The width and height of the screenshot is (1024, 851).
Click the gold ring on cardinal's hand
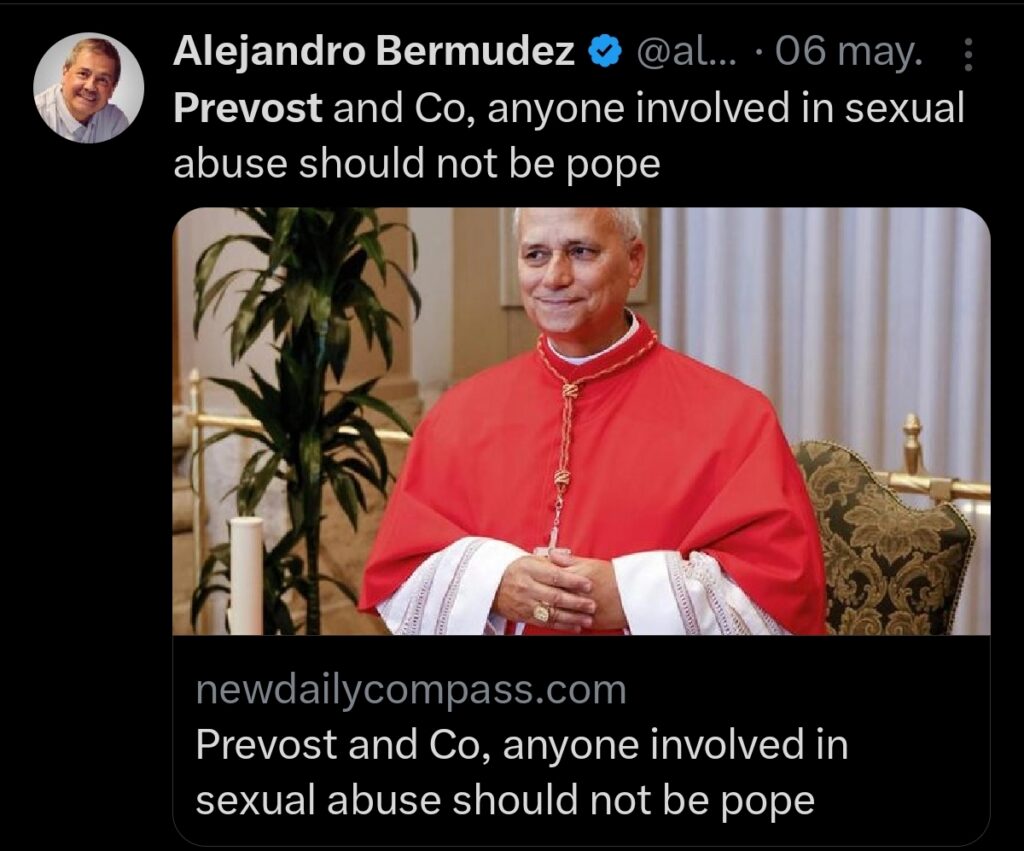tap(541, 613)
